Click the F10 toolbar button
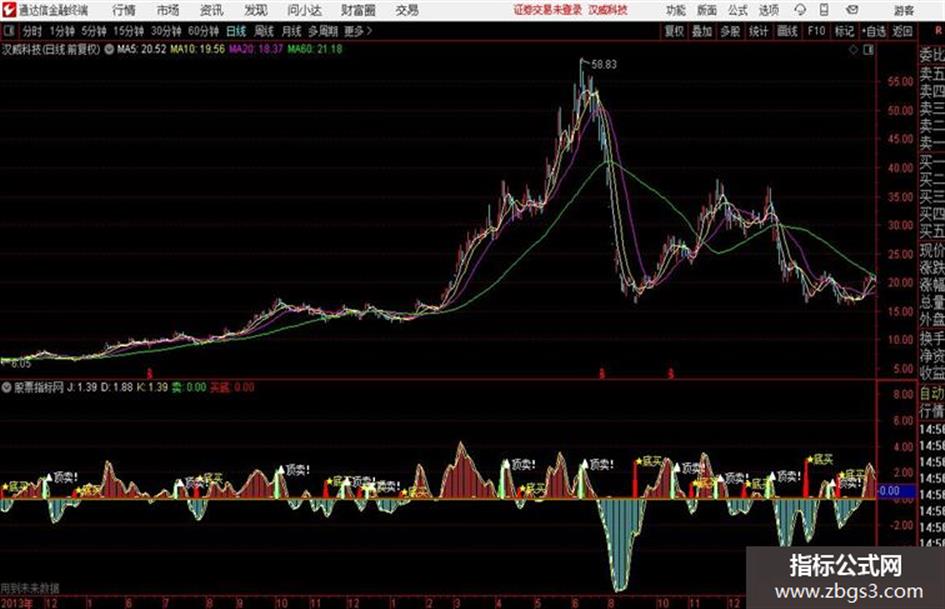This screenshot has width=945, height=609. coord(817,31)
